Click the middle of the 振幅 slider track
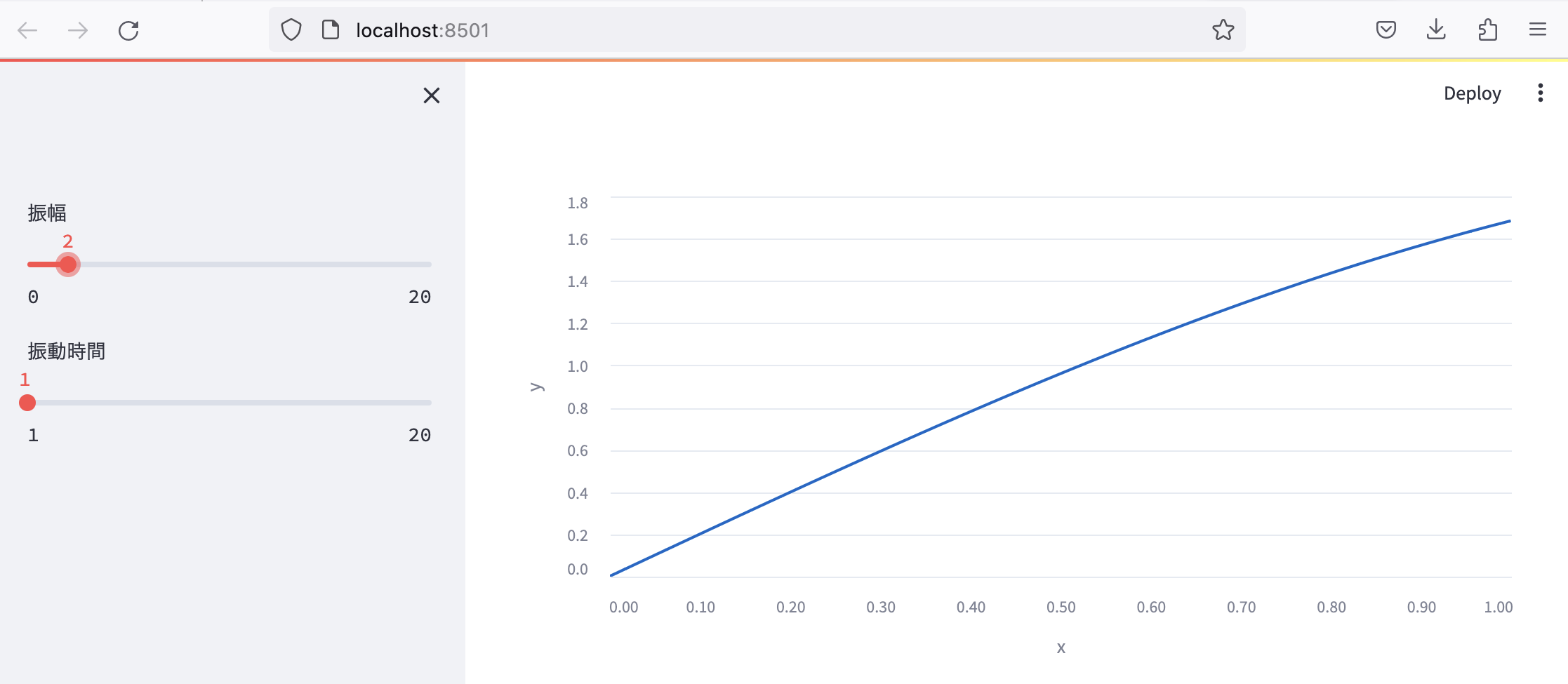Image resolution: width=1568 pixels, height=684 pixels. click(x=230, y=264)
